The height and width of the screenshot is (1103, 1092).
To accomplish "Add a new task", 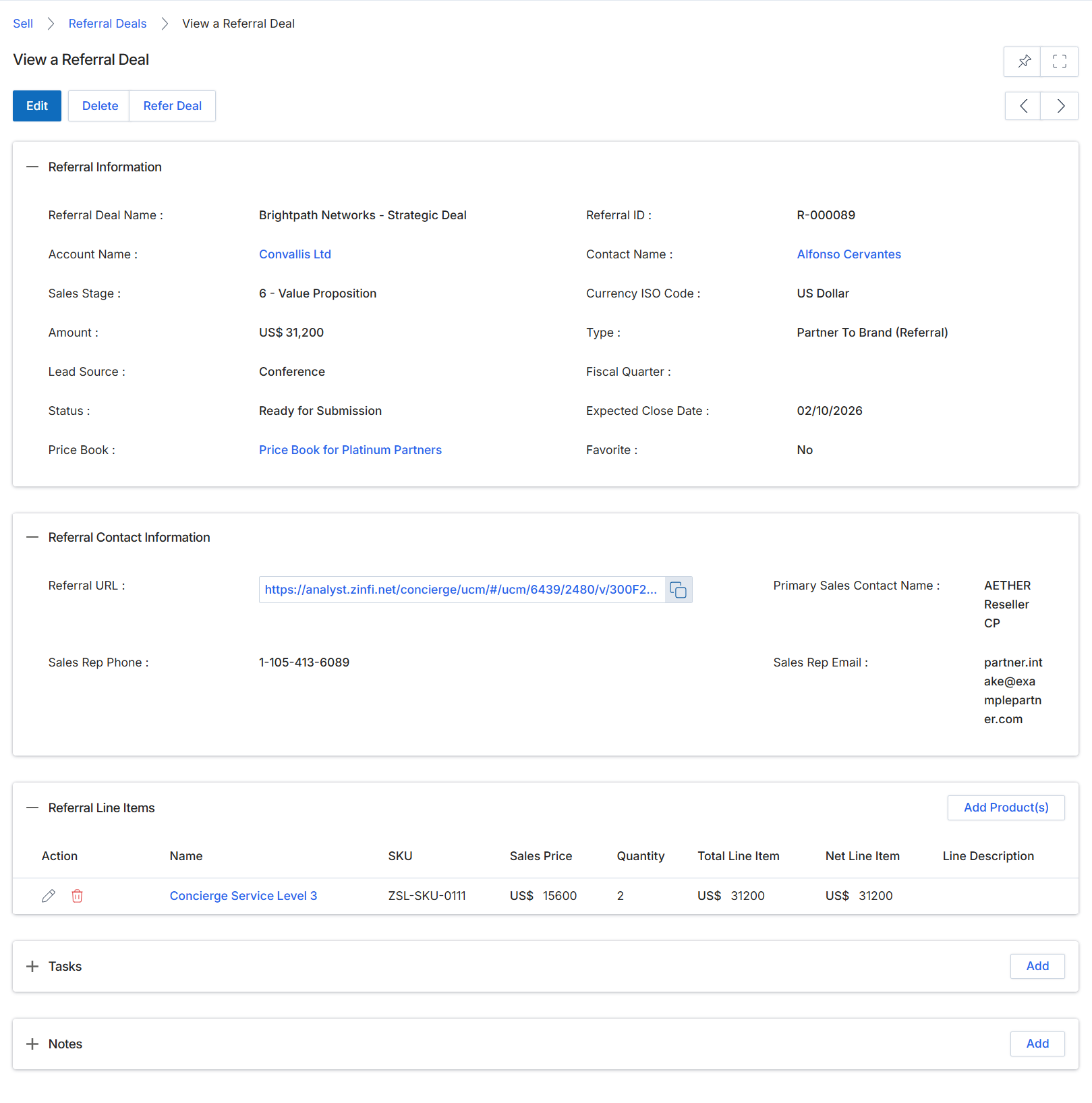I will click(1037, 966).
